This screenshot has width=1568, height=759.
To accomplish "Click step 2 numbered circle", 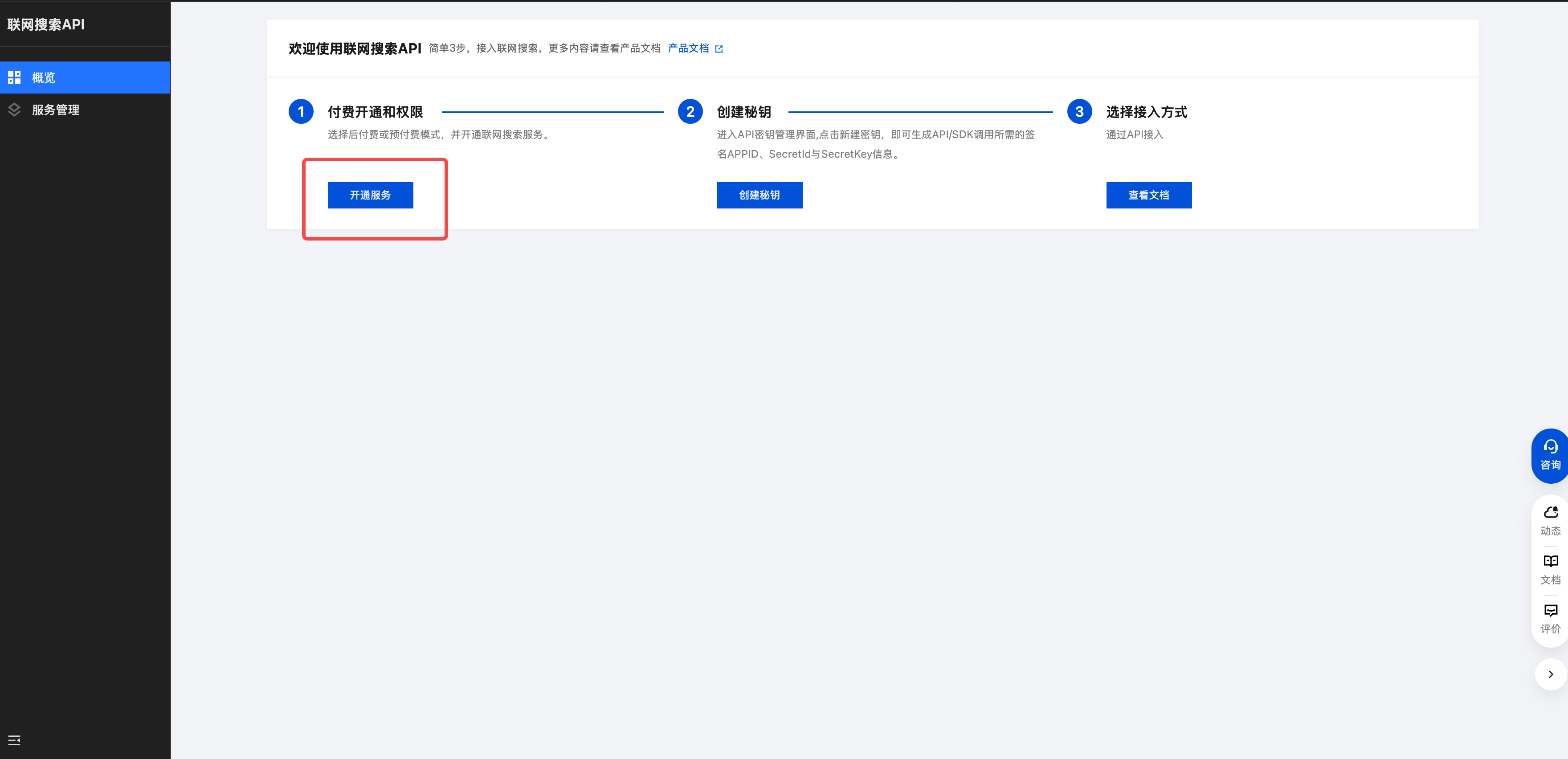I will [690, 111].
